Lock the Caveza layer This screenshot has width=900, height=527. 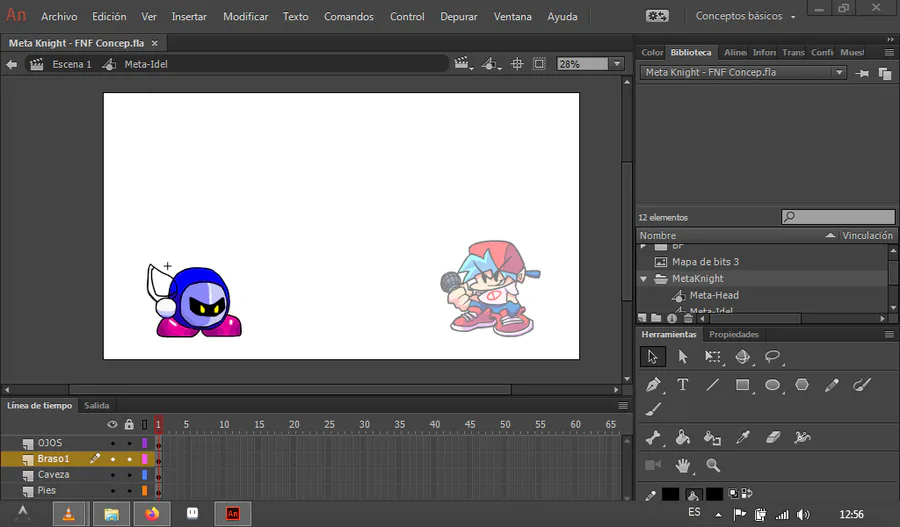point(130,475)
